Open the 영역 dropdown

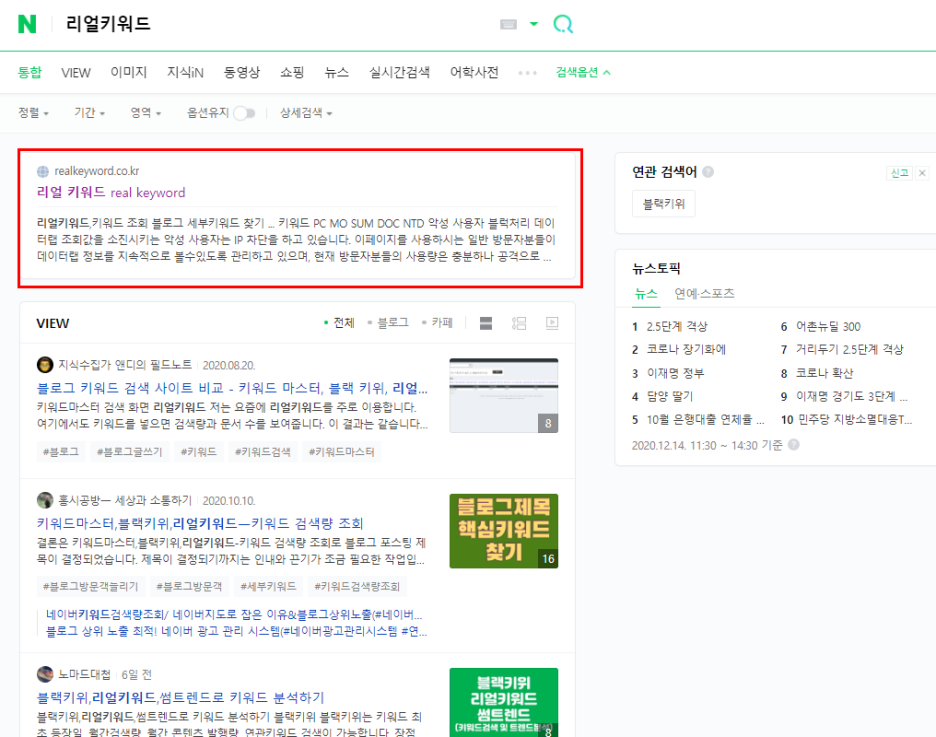(146, 113)
